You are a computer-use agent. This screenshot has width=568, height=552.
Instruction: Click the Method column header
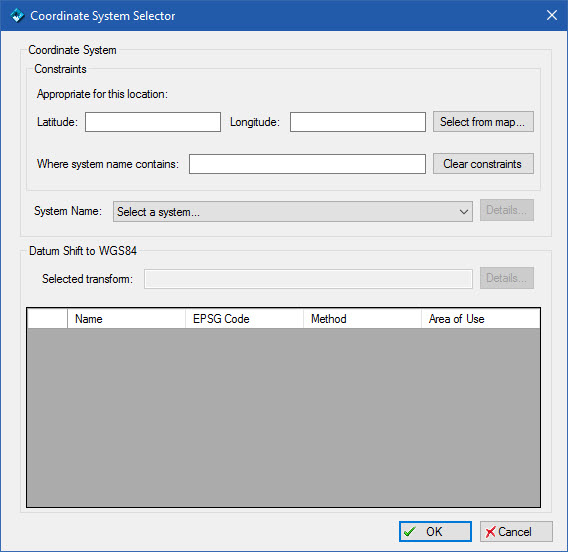363,319
